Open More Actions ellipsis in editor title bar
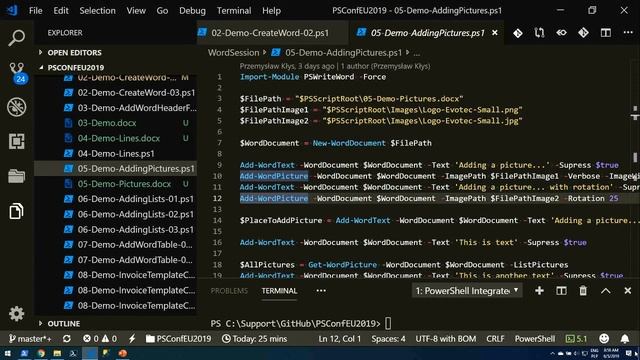This screenshot has width=640, height=360. click(x=628, y=33)
